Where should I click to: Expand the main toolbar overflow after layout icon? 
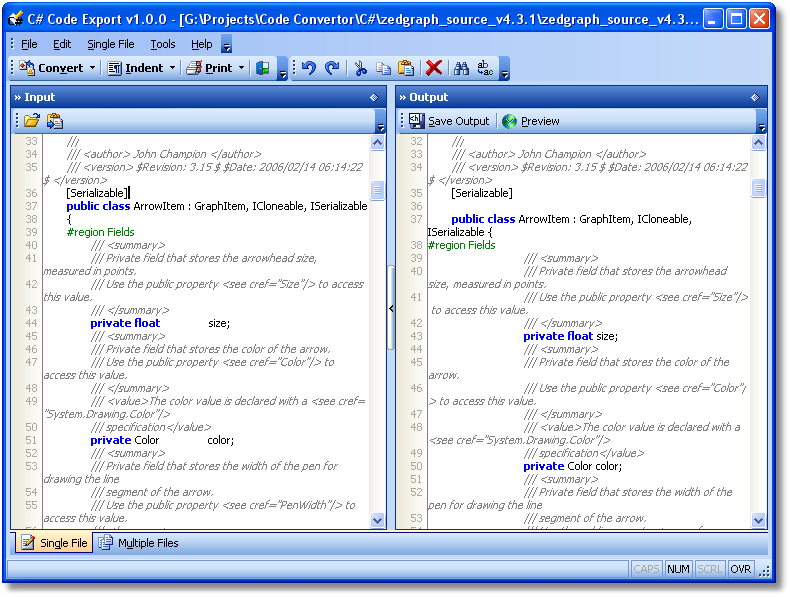(283, 69)
